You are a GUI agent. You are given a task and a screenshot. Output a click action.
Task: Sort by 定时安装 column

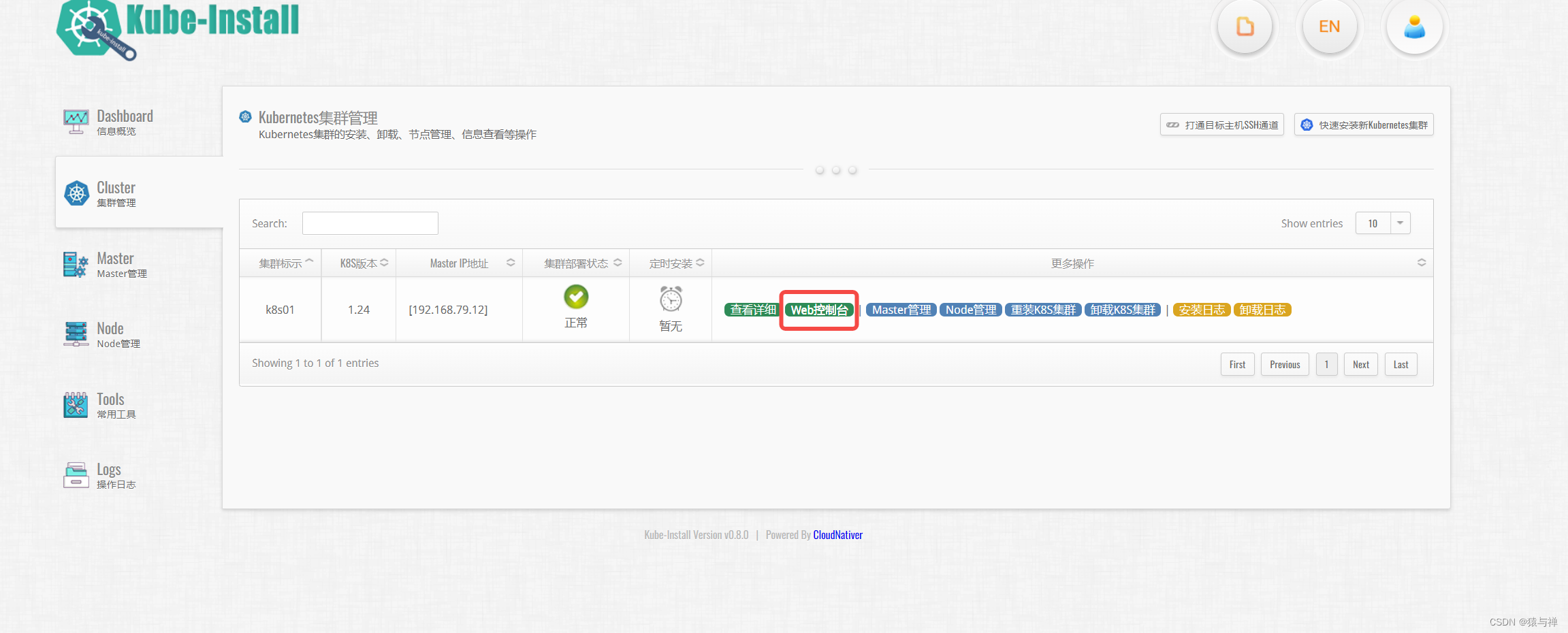pyautogui.click(x=671, y=263)
